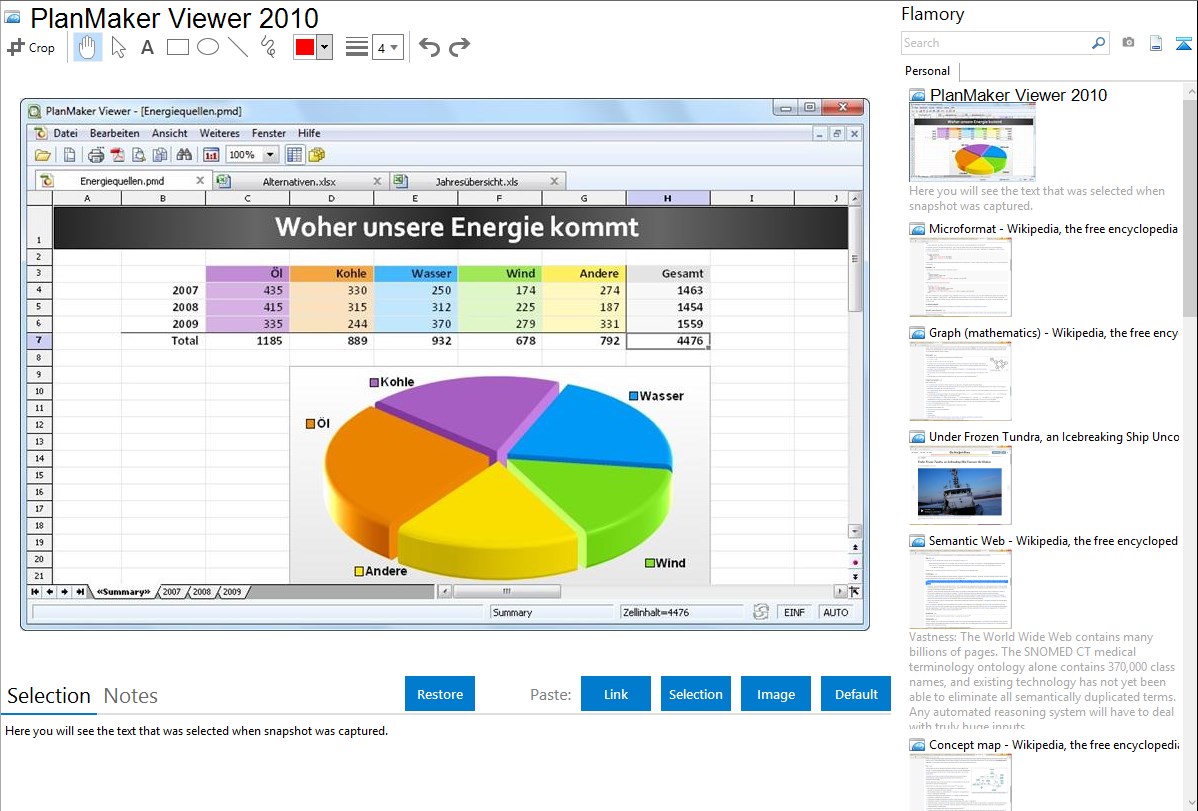Close the Energiequellen.pmd document tab
1198x811 pixels.
[x=199, y=180]
